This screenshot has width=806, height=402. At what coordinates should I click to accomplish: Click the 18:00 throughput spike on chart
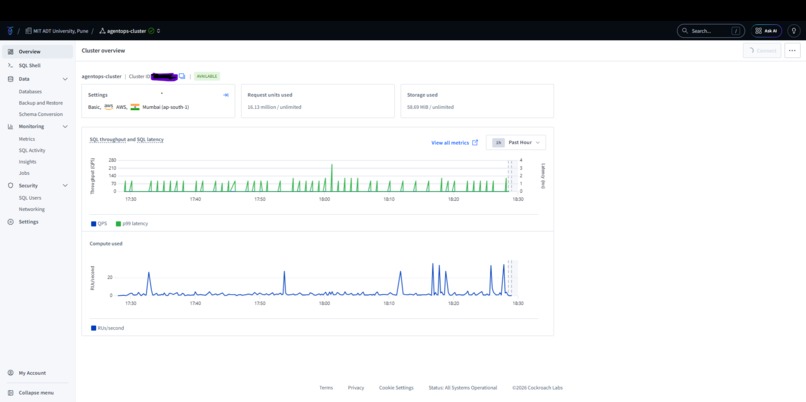pyautogui.click(x=332, y=177)
